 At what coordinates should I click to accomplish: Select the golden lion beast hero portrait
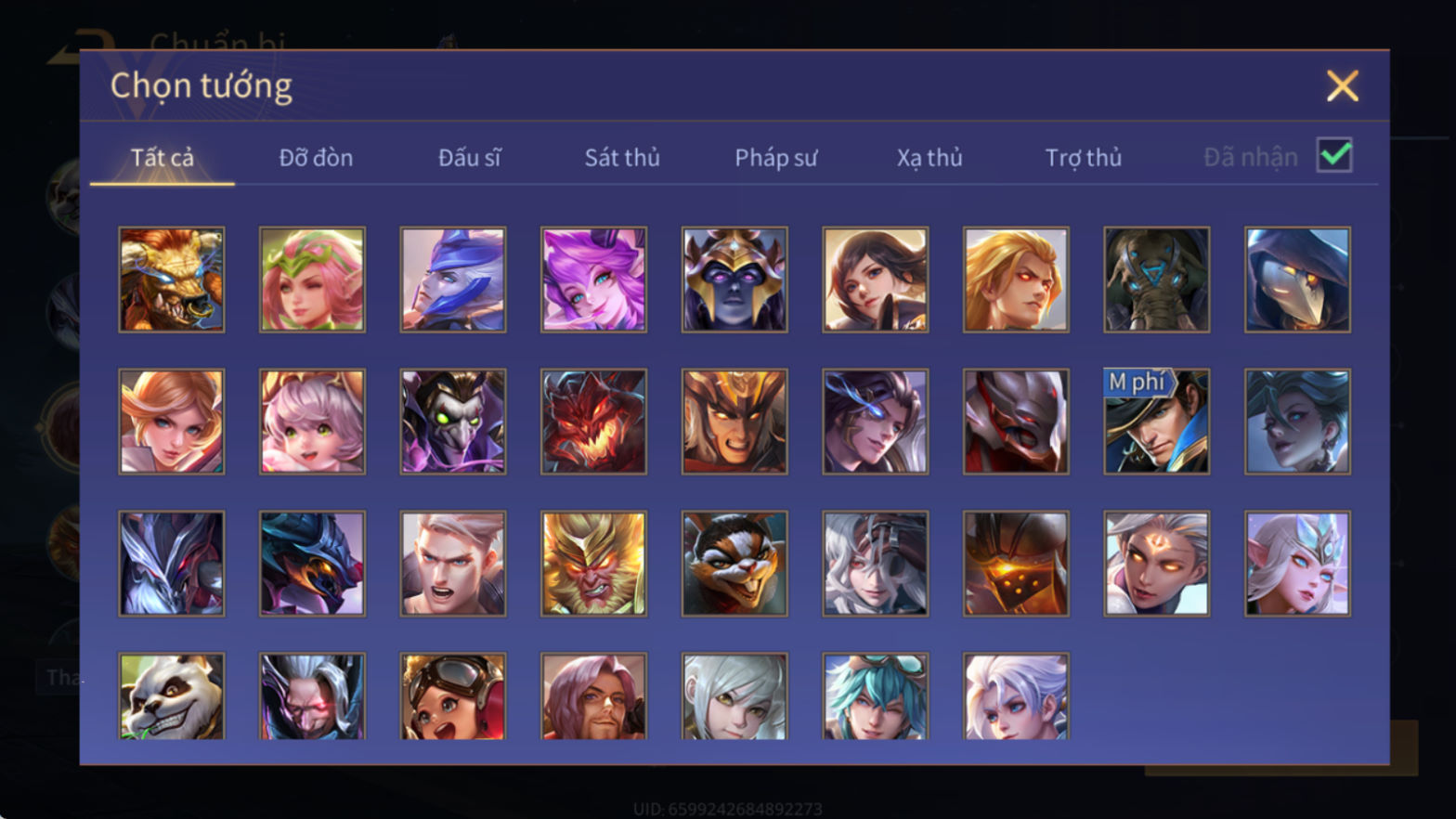click(172, 279)
